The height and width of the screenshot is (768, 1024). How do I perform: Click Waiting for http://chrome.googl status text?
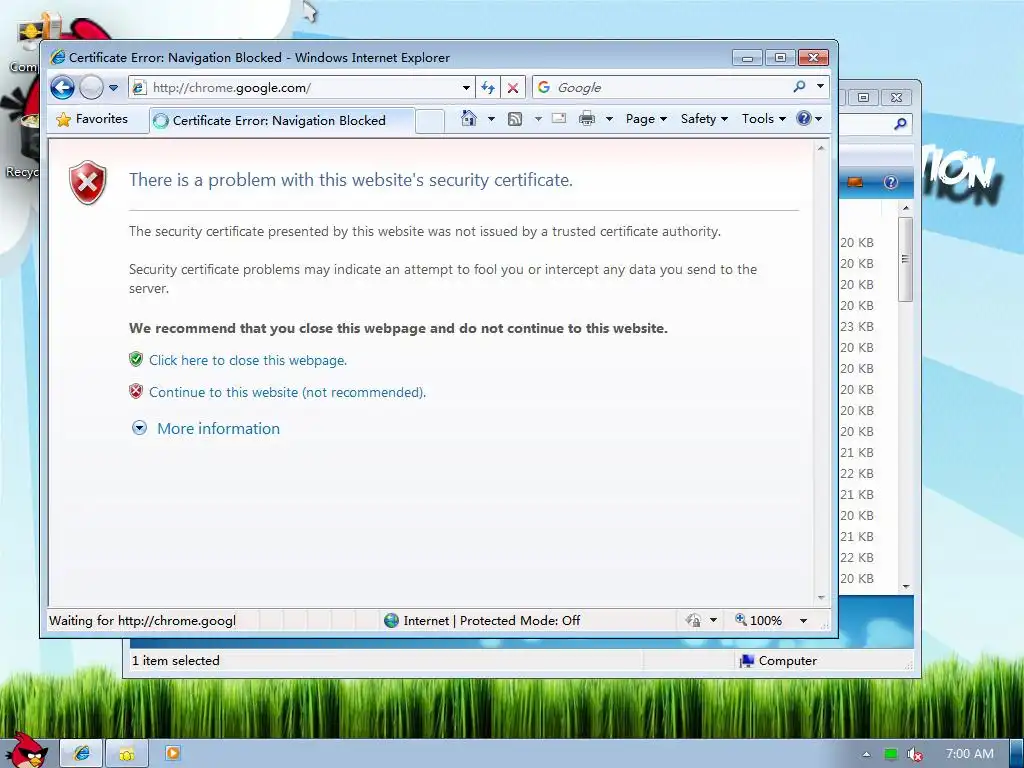(142, 620)
